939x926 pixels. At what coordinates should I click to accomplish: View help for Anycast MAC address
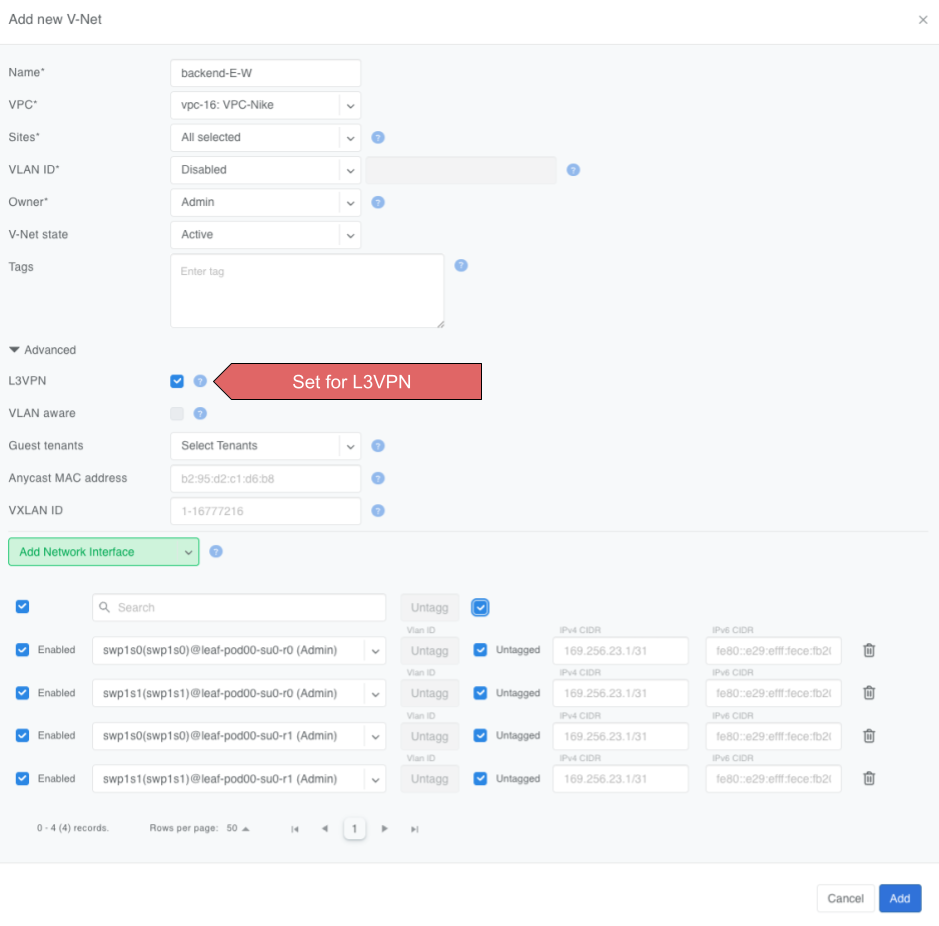377,478
